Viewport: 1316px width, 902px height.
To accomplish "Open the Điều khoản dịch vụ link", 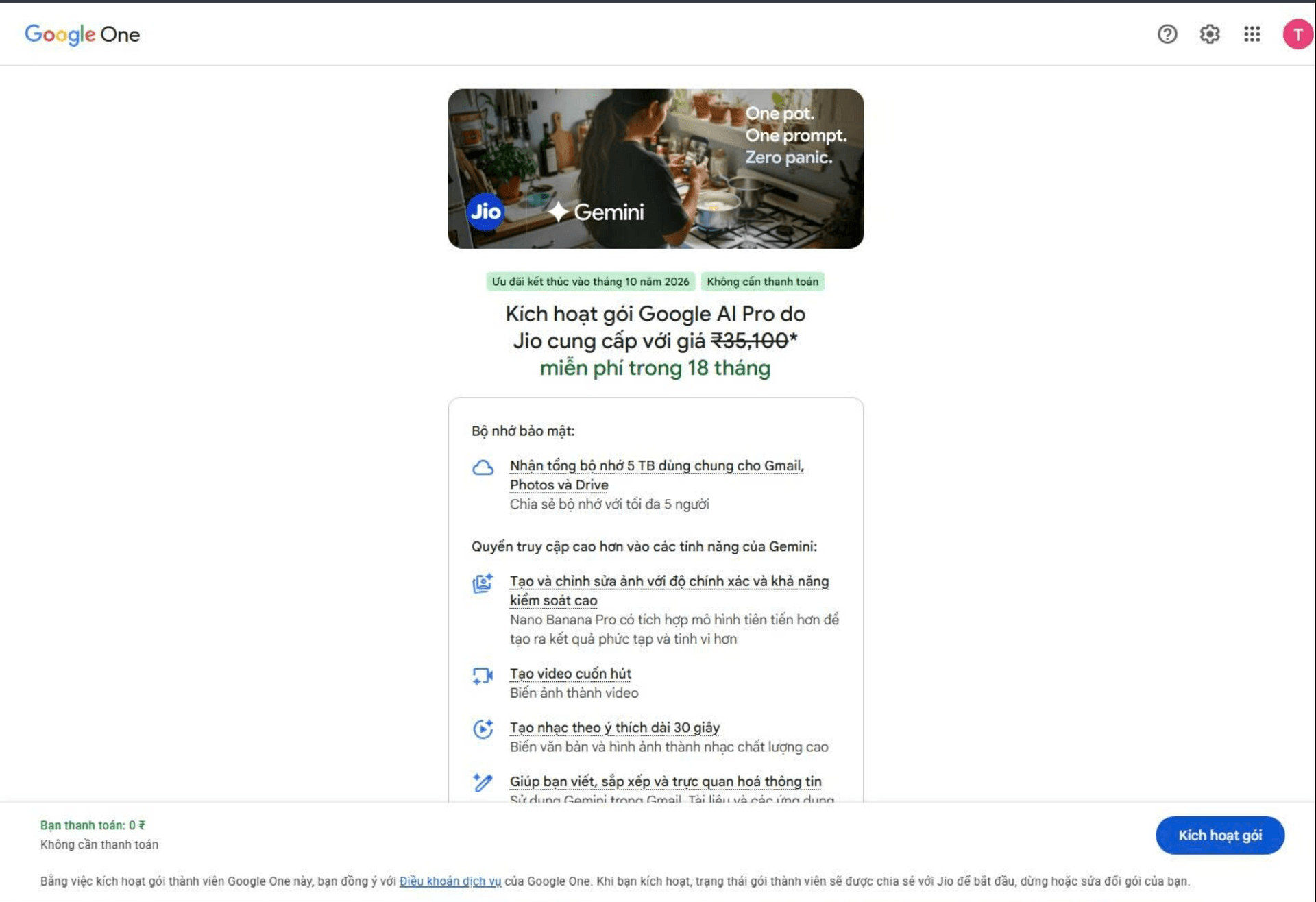I will pos(450,881).
